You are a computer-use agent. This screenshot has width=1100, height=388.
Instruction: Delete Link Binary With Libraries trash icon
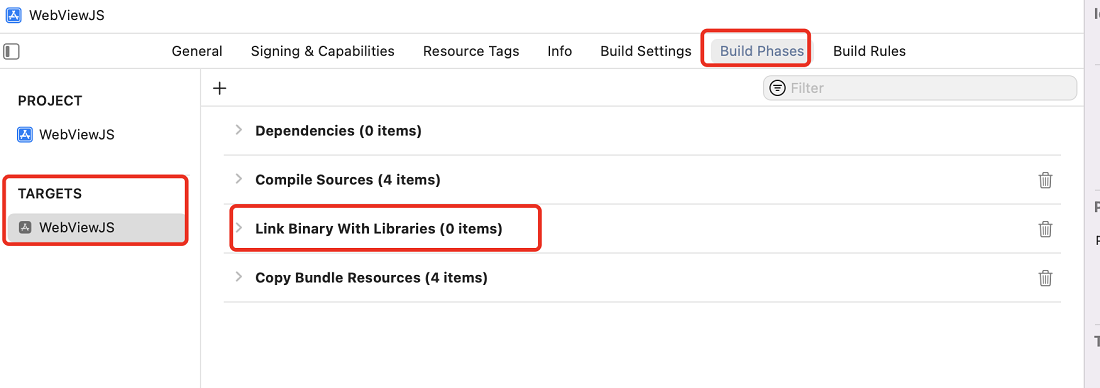[1045, 229]
